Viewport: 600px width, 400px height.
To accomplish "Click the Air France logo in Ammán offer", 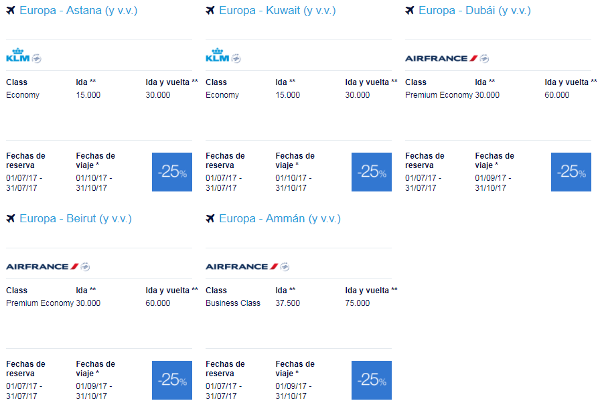I will coord(241,266).
